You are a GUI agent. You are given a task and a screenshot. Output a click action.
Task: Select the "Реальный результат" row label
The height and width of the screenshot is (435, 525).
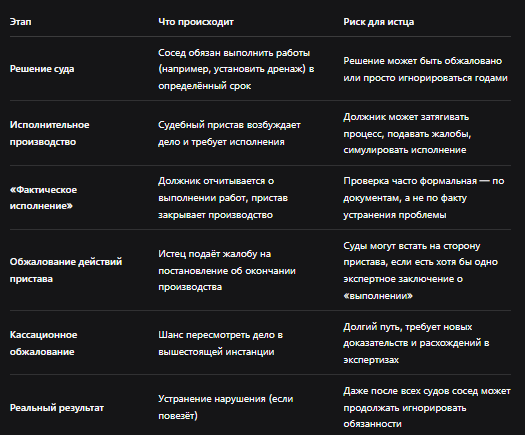pos(57,408)
